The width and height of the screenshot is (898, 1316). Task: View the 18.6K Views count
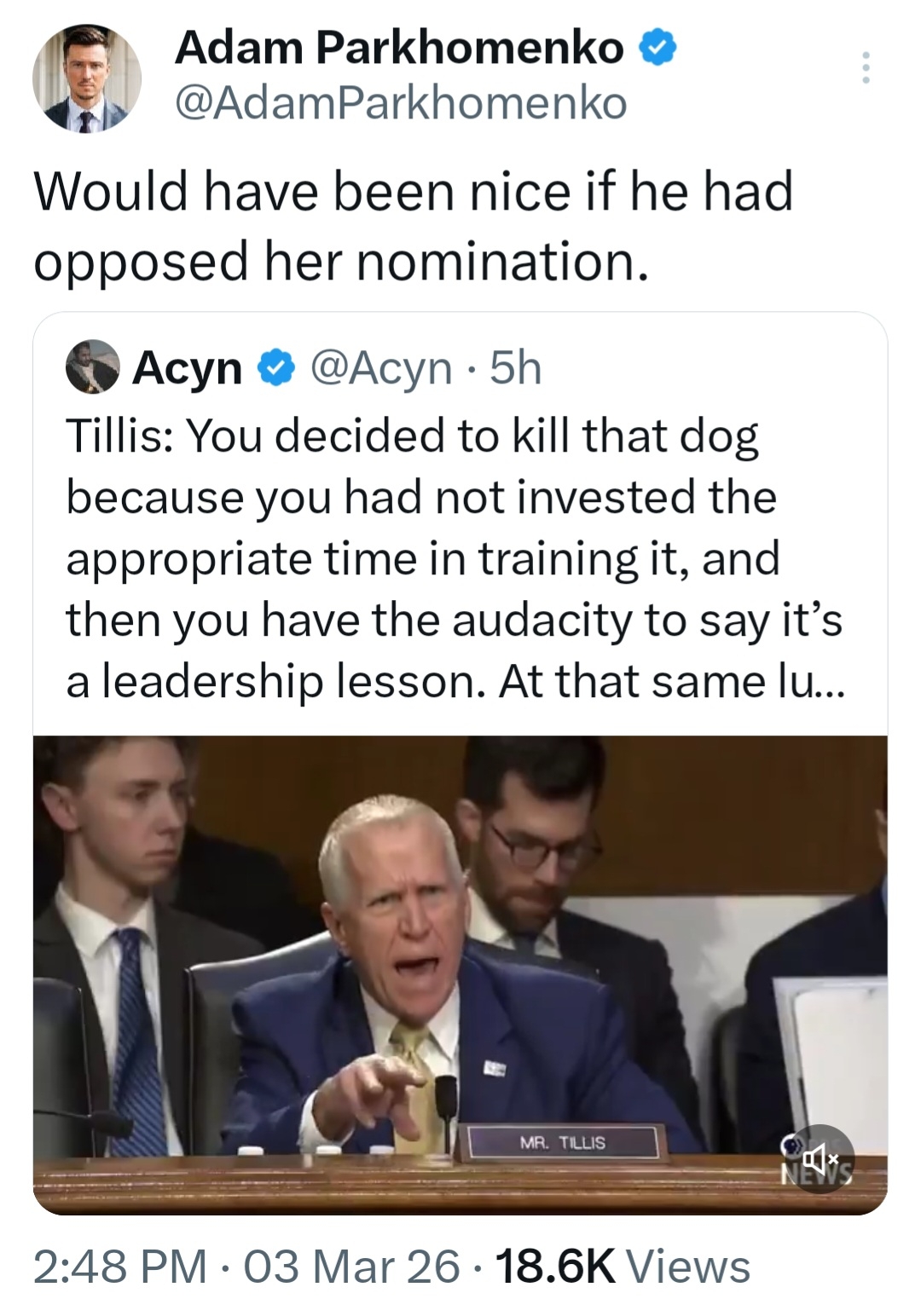(622, 1266)
